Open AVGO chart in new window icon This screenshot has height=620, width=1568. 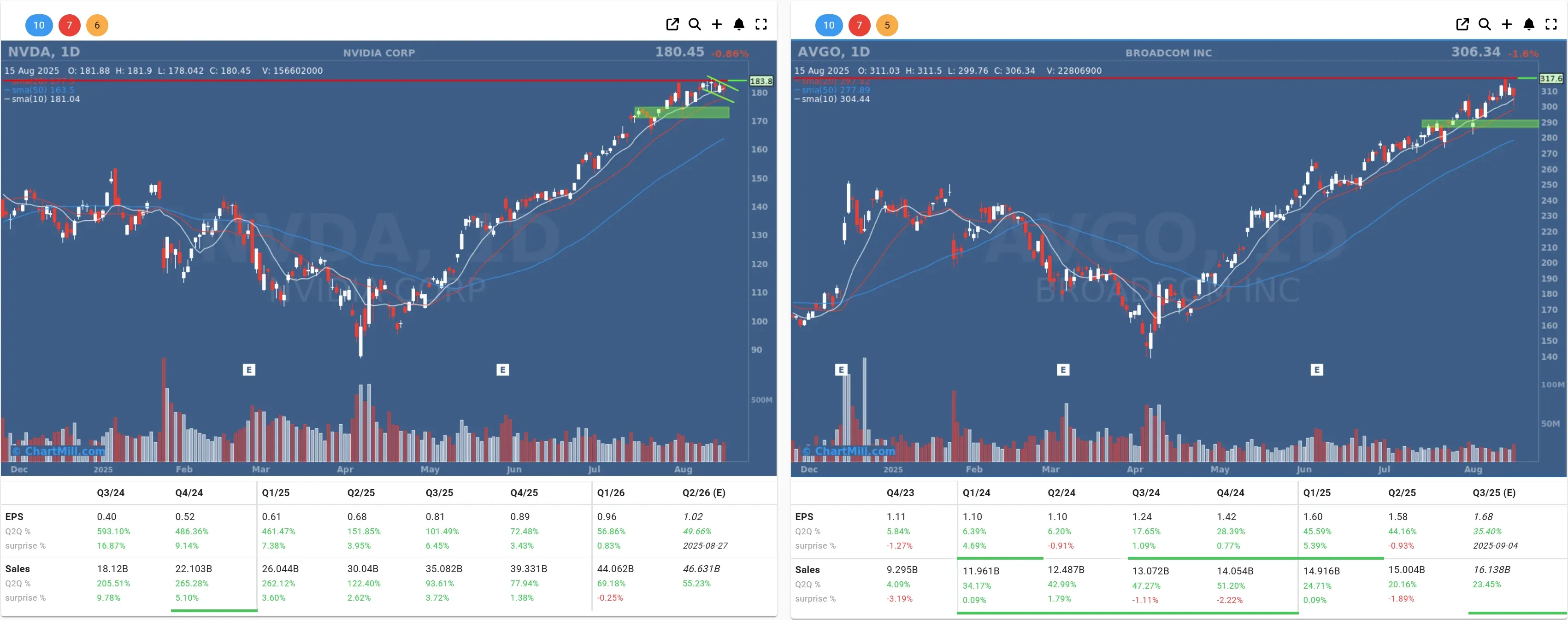point(1462,24)
